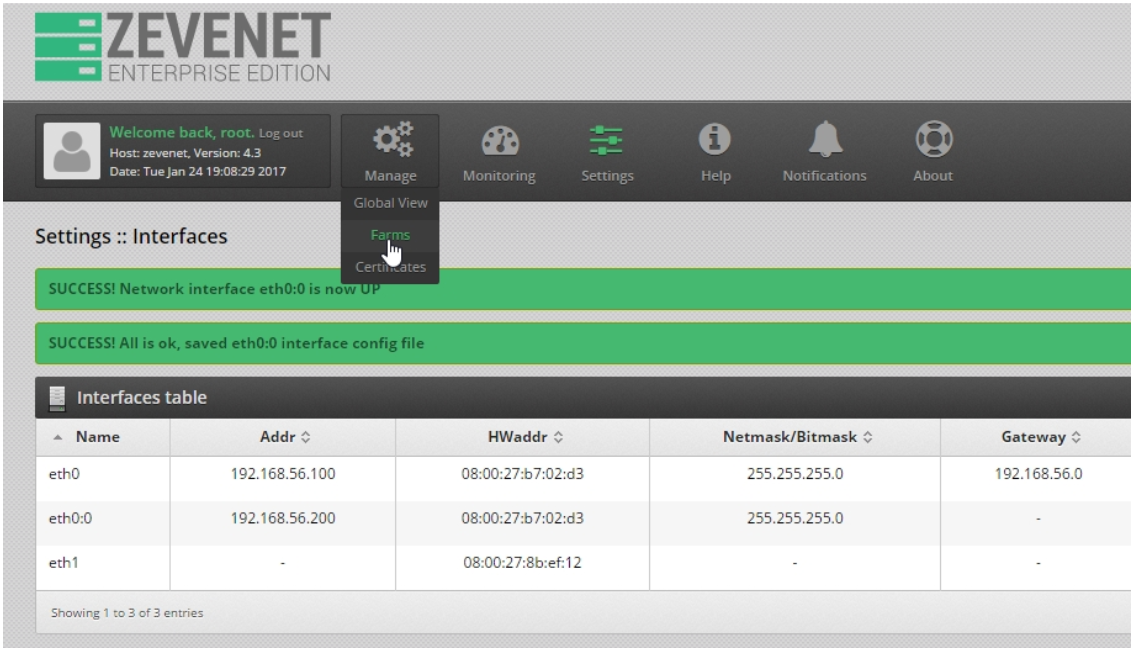Click address 192.168.56.200
Screen dimensions: 1133x651
pyautogui.click(x=283, y=518)
